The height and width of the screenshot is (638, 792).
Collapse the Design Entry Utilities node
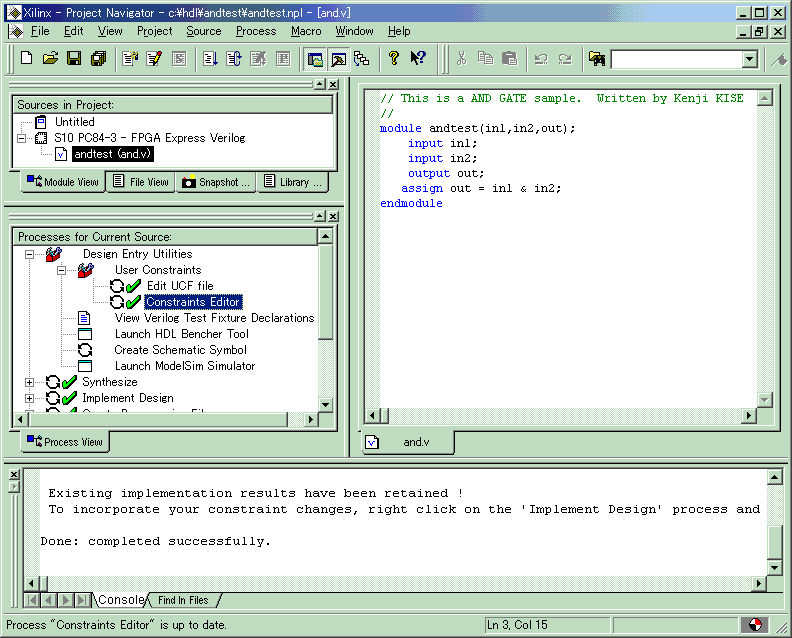pyautogui.click(x=29, y=254)
